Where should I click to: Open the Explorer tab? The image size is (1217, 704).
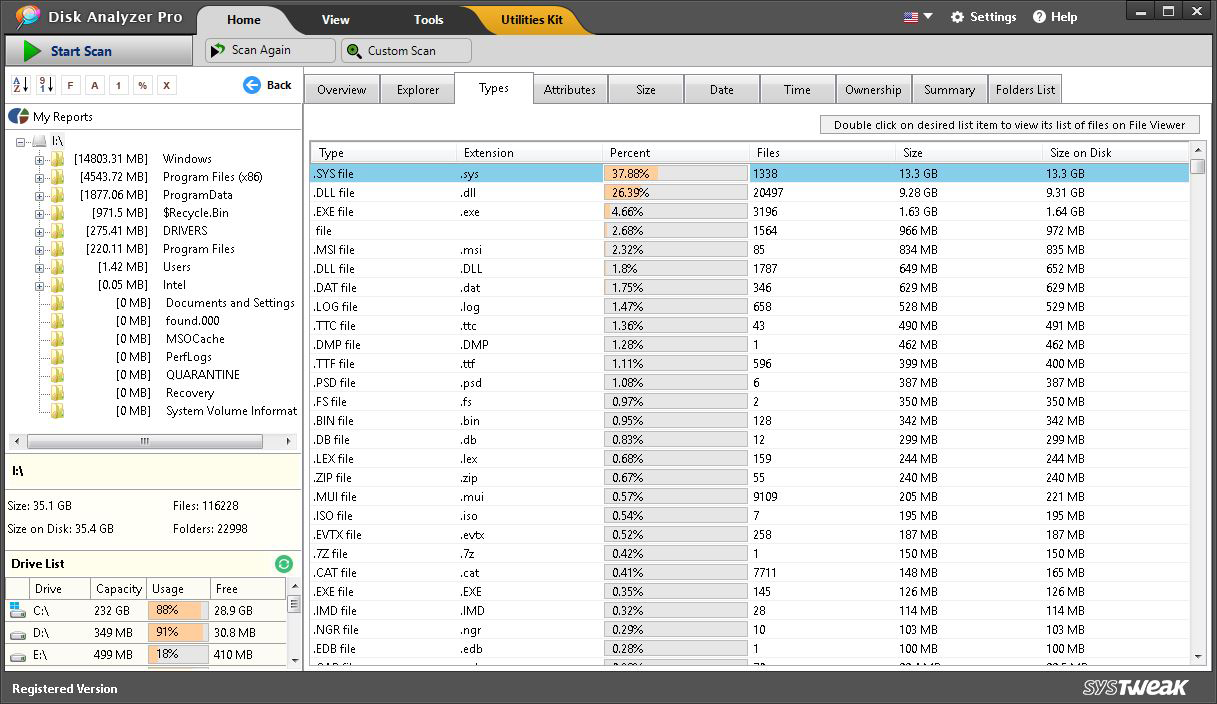click(x=418, y=89)
